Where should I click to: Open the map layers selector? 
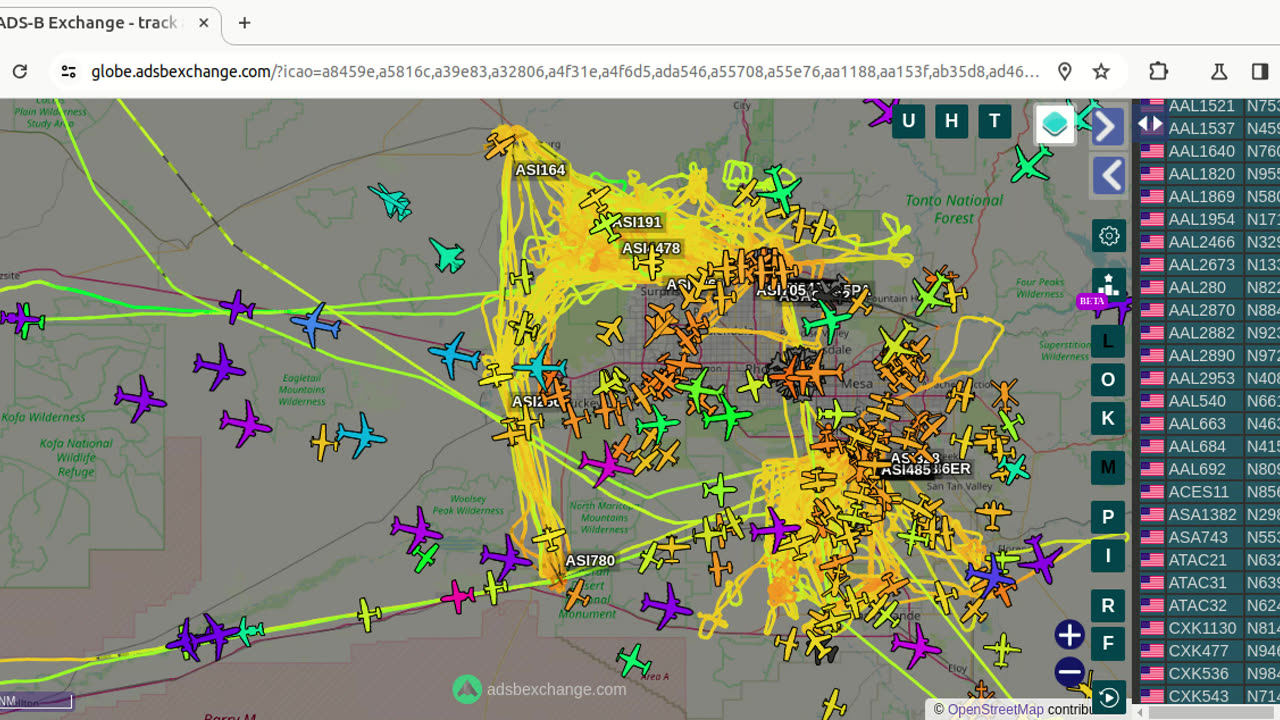[x=1055, y=125]
